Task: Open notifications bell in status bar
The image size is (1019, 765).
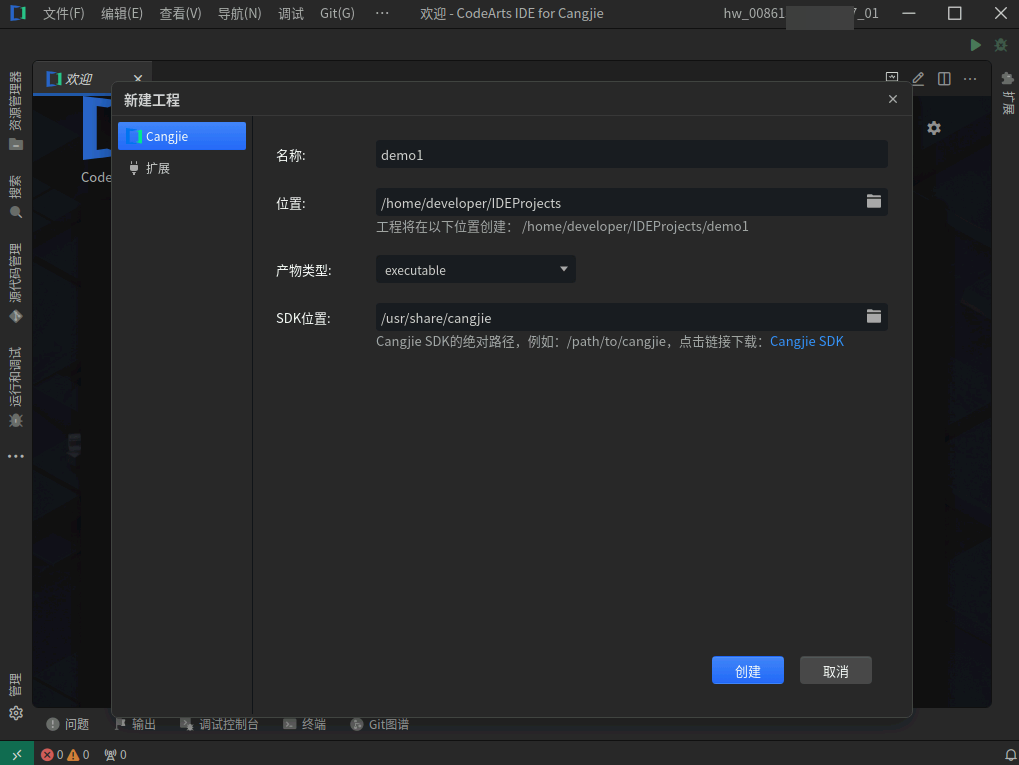Action: point(1011,755)
